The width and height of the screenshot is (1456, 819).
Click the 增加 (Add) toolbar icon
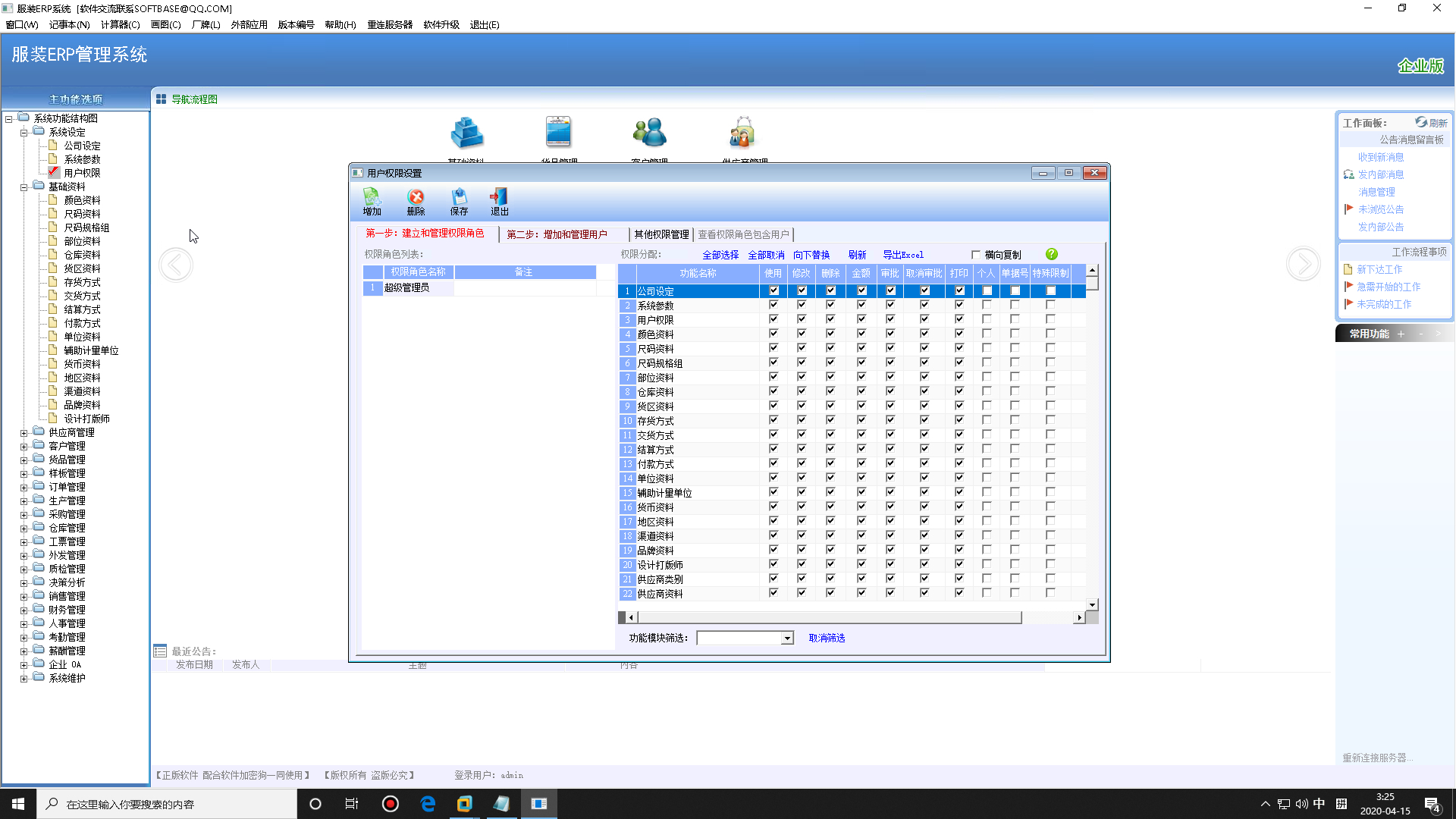(x=372, y=201)
